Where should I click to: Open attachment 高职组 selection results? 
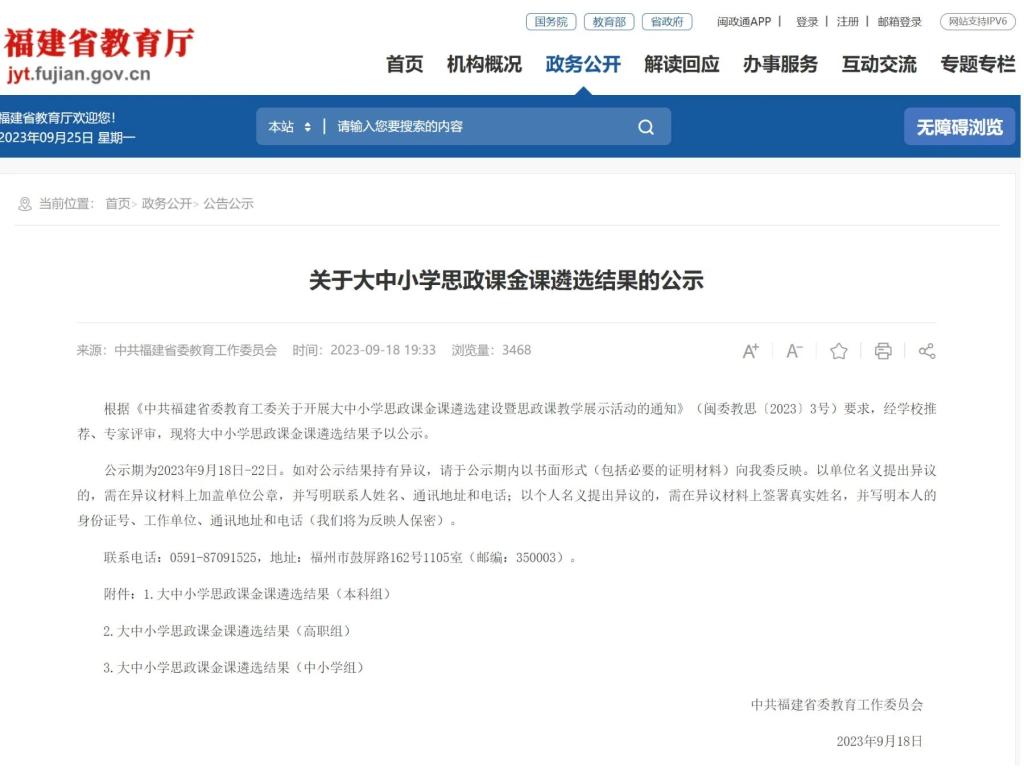click(x=227, y=631)
